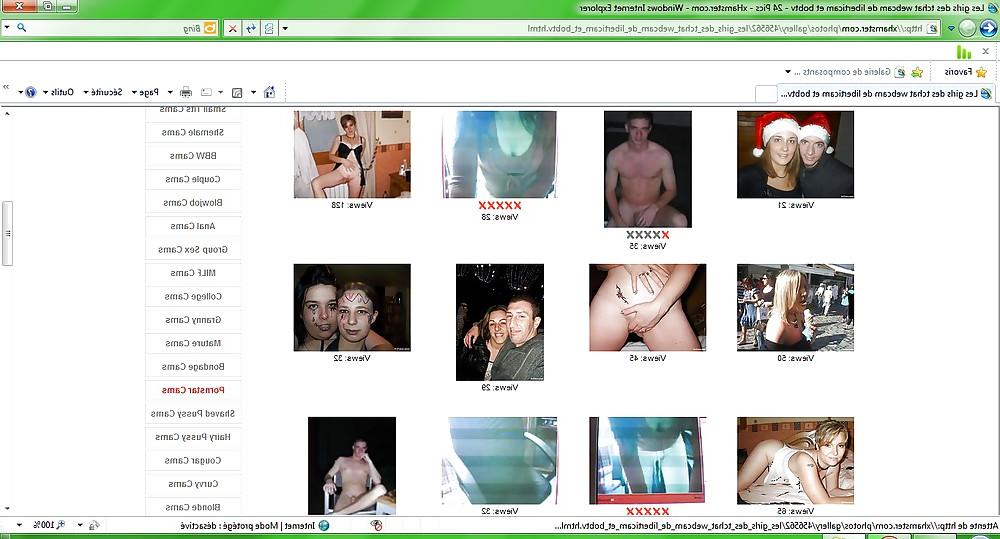Open the zoom level dropdown arrow
This screenshot has width=1000, height=539.
pos(19,525)
